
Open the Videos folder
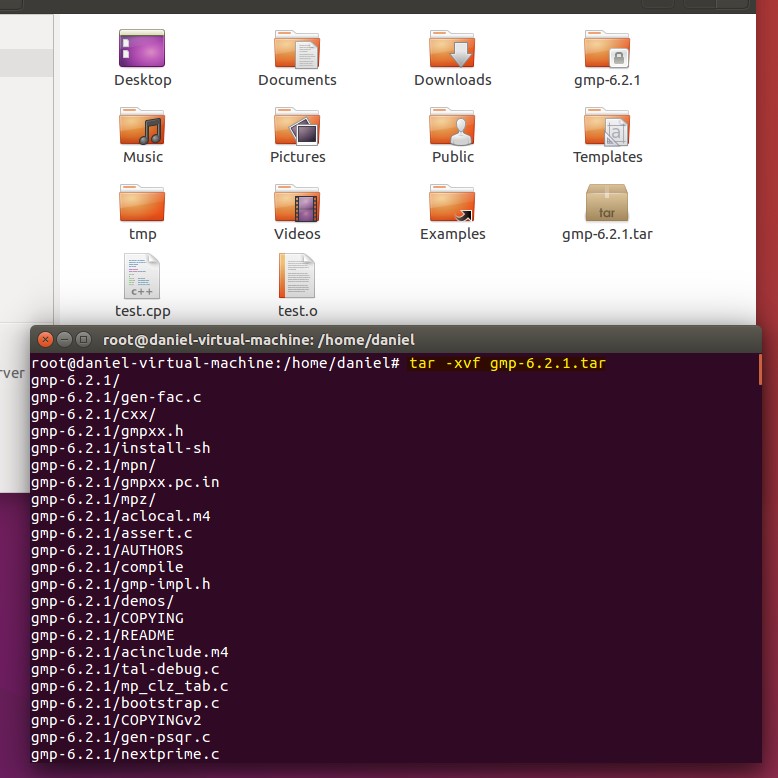(297, 204)
